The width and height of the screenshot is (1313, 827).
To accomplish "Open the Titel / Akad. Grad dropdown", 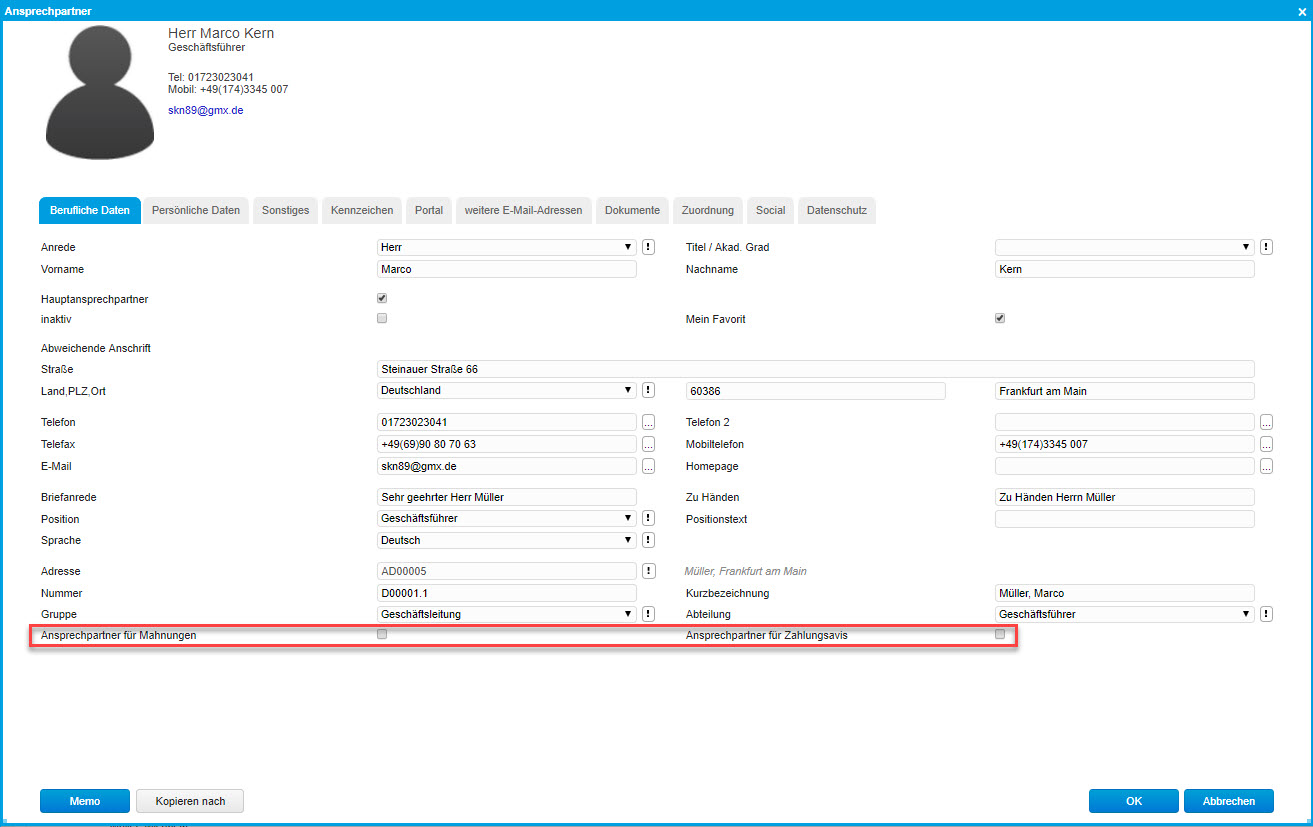I will 1125,247.
